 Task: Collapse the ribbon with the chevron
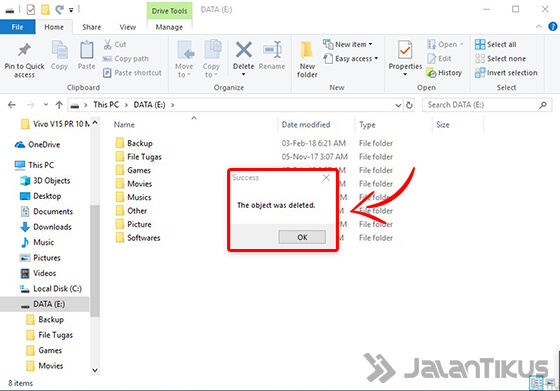coord(539,27)
